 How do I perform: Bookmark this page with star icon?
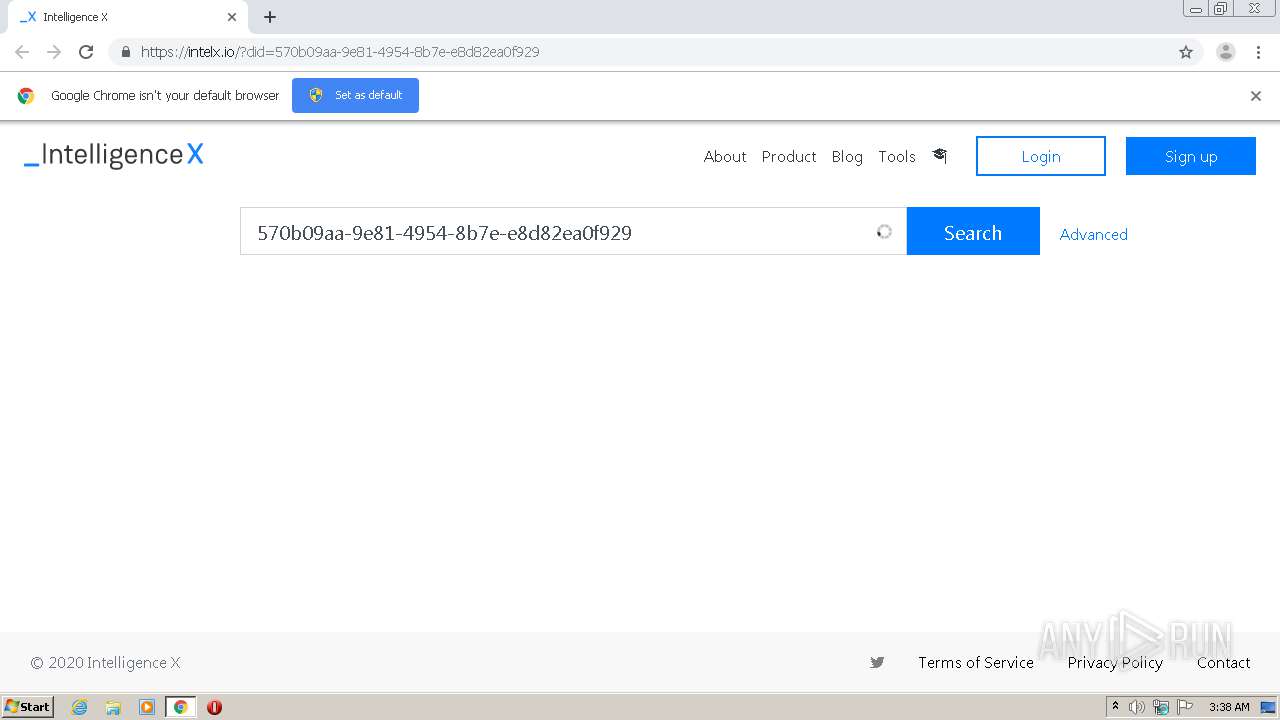[x=1186, y=52]
